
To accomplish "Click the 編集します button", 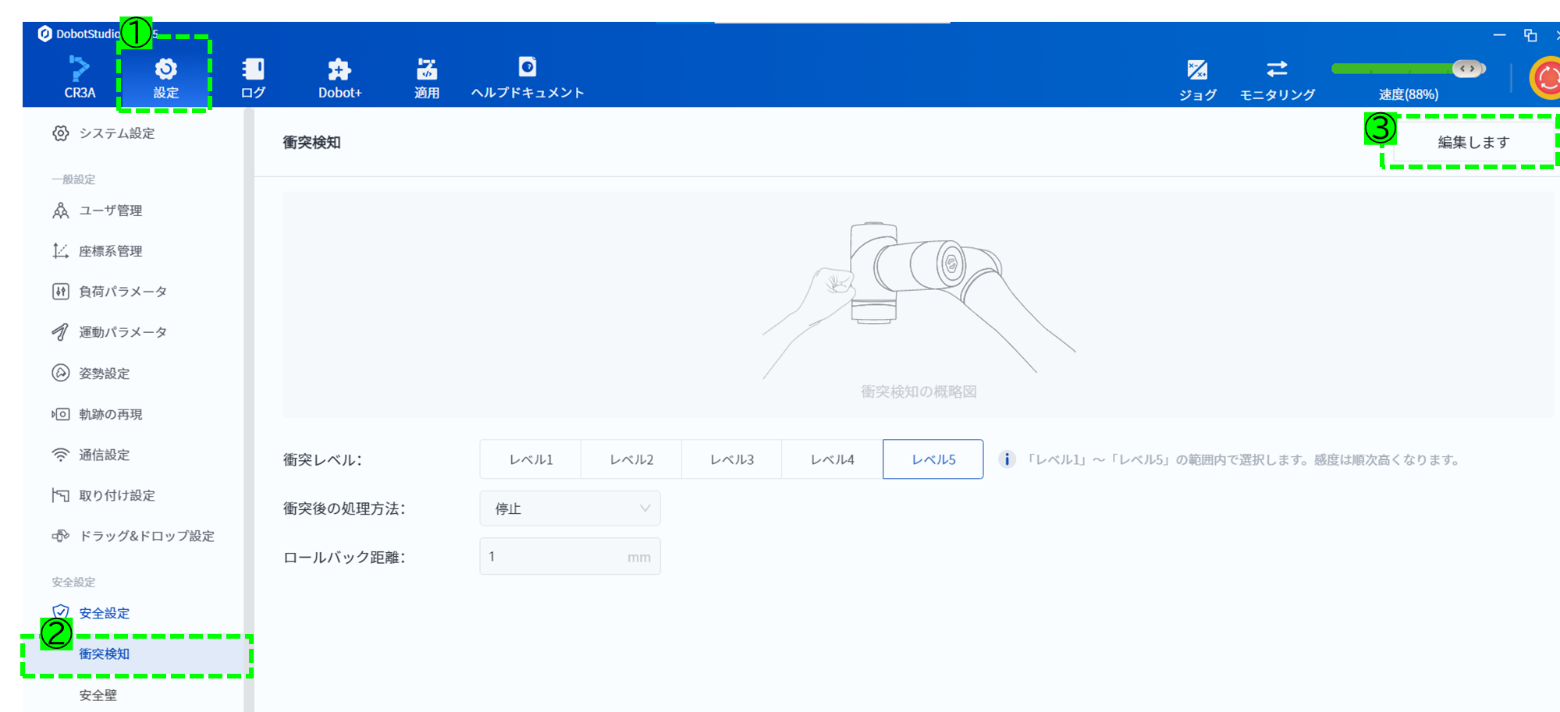I will click(x=1472, y=142).
